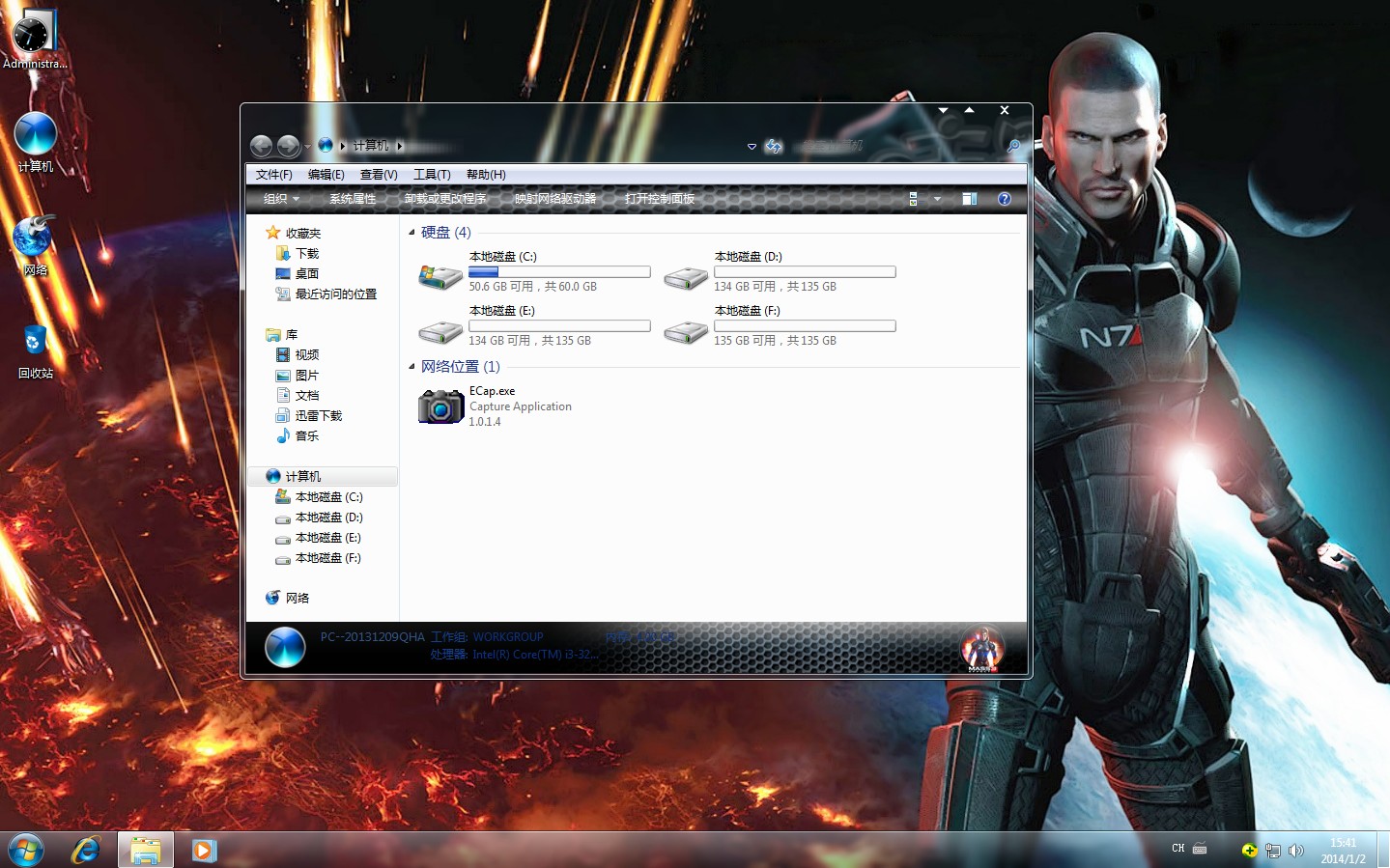This screenshot has width=1390, height=868.
Task: Open the media player taskbar icon
Action: 203,851
